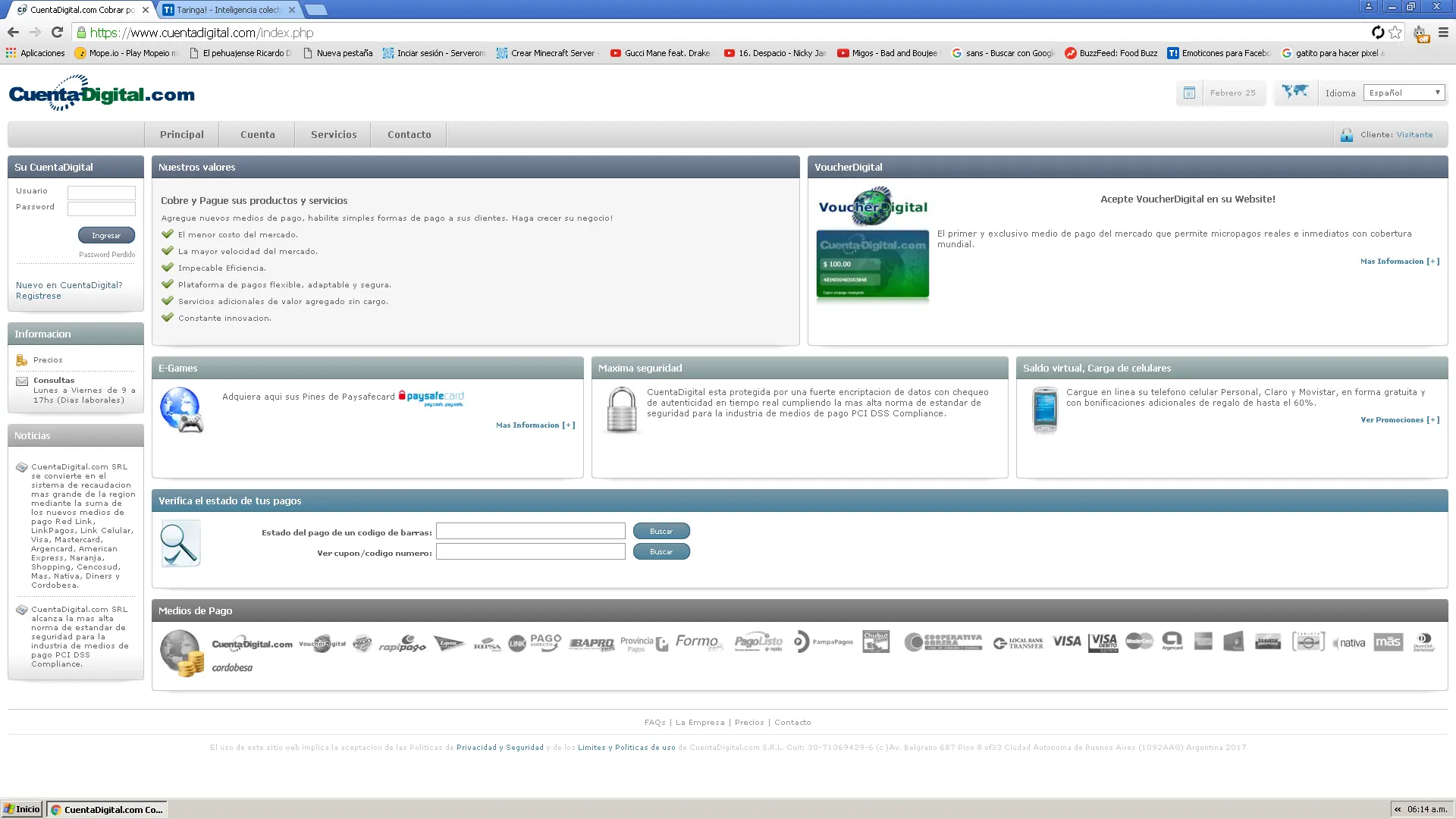Click the CuentaDigital.com taskbar button
The image size is (1456, 819).
pos(107,809)
